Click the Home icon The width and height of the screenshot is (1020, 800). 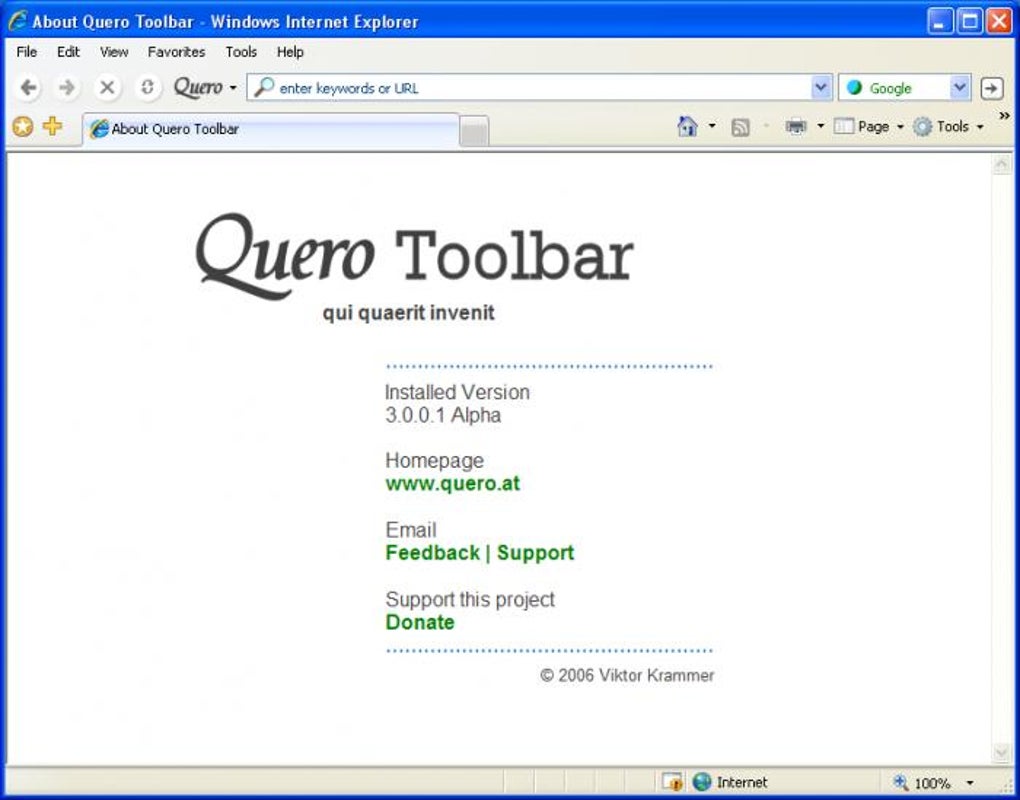tap(688, 126)
